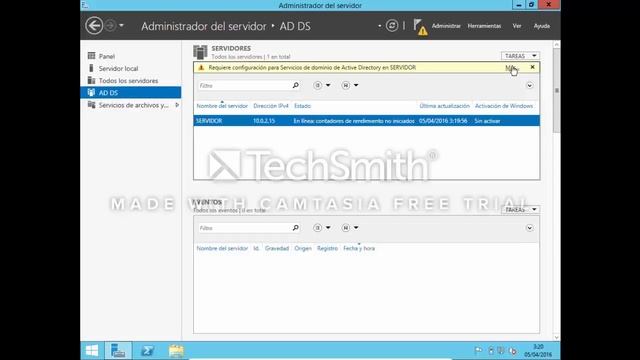Select the SERVIDOR row
The image size is (640, 360).
click(367, 121)
